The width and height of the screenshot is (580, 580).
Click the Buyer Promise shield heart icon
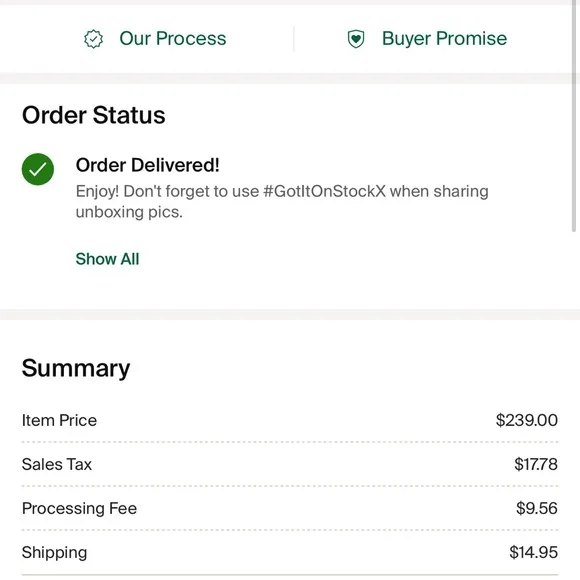point(356,39)
